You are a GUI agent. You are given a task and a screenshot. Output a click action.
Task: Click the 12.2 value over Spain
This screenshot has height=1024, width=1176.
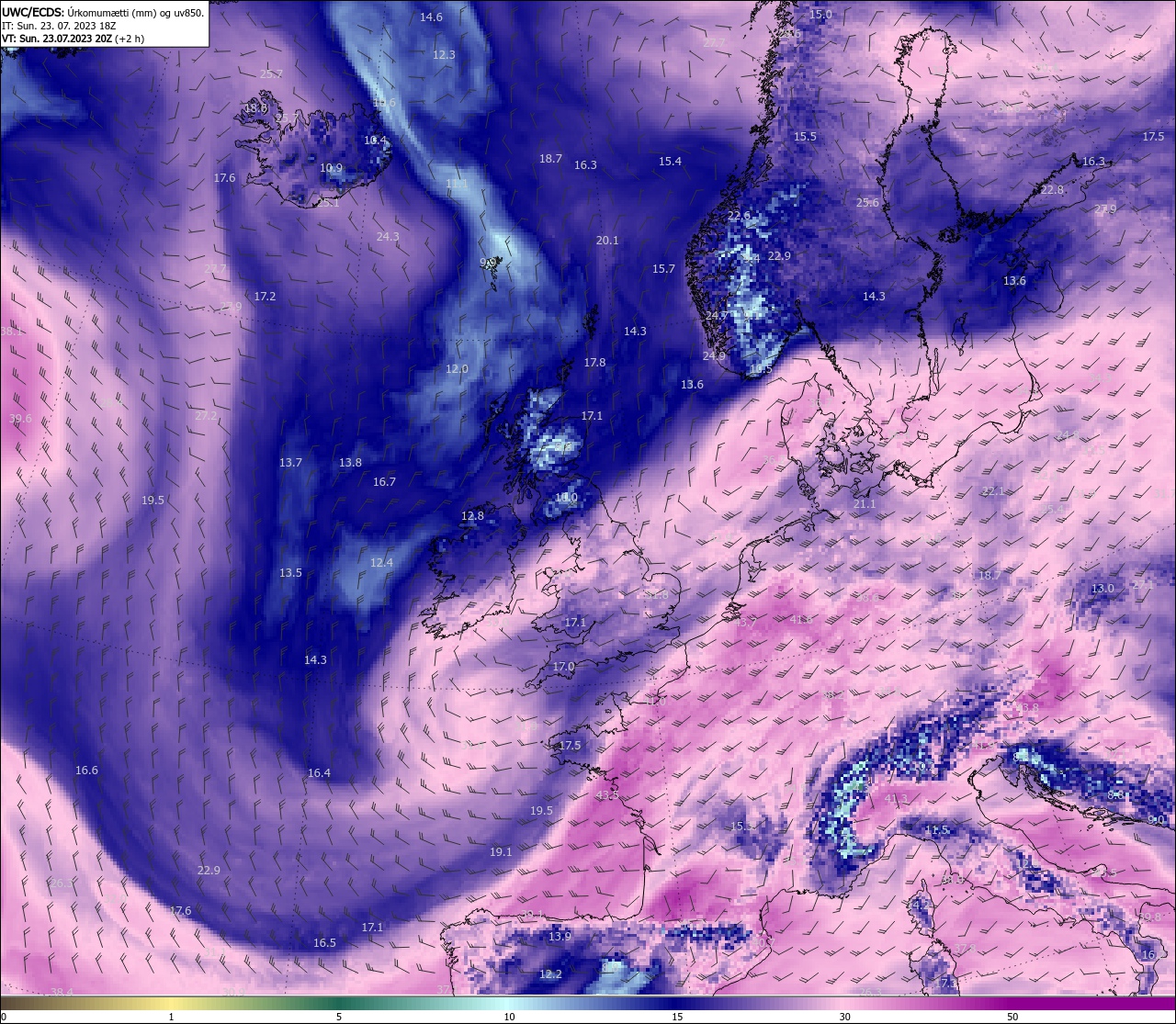pyautogui.click(x=550, y=974)
